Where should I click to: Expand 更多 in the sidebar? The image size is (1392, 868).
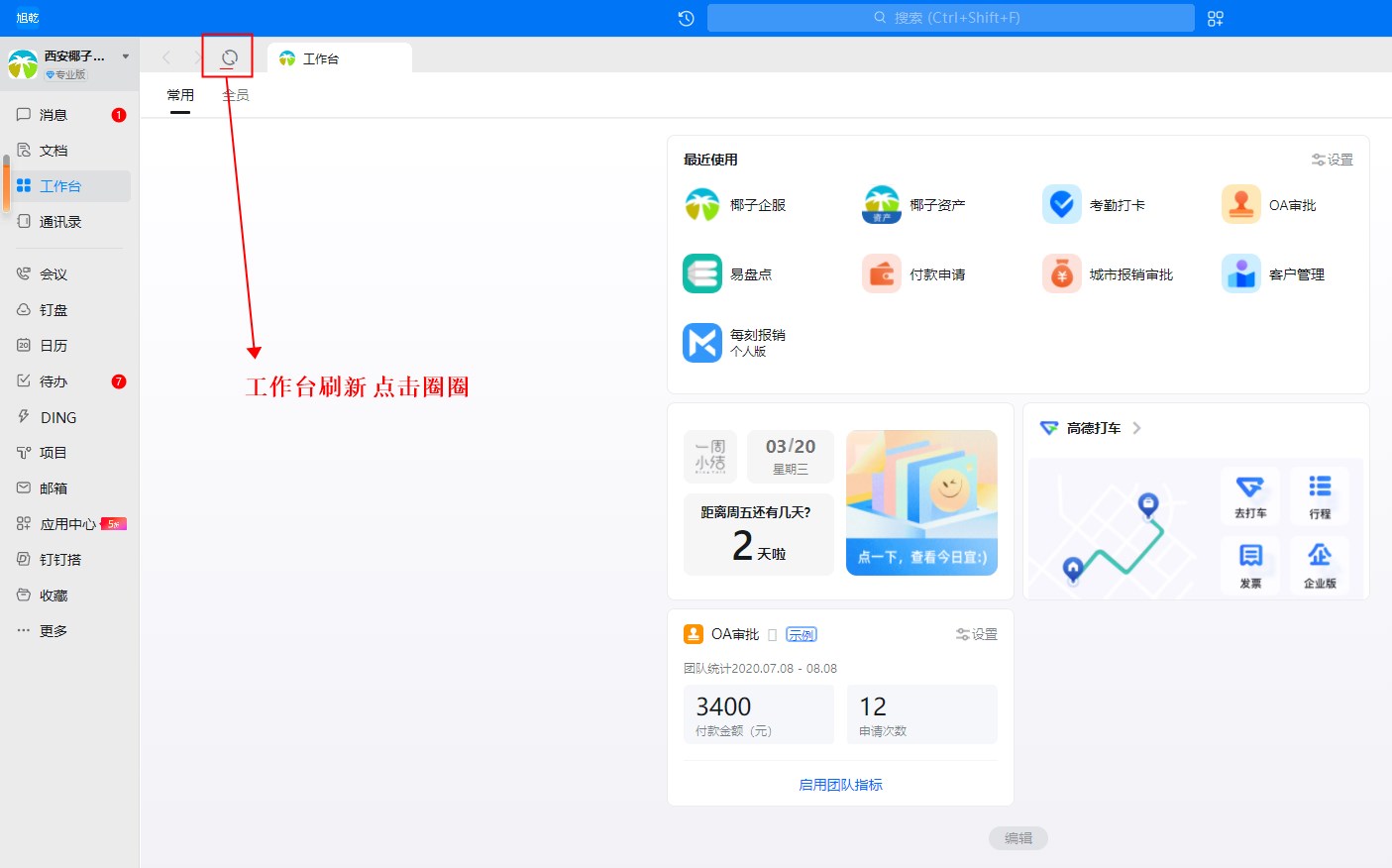coord(69,631)
